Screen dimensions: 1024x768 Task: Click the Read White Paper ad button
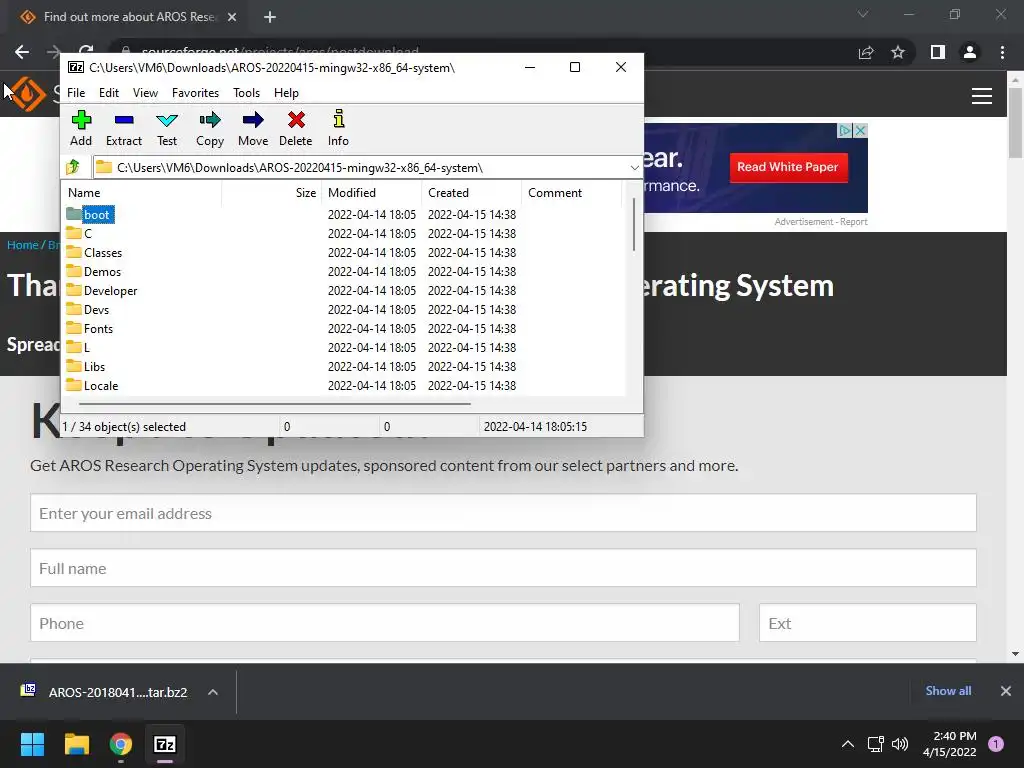[x=788, y=167]
